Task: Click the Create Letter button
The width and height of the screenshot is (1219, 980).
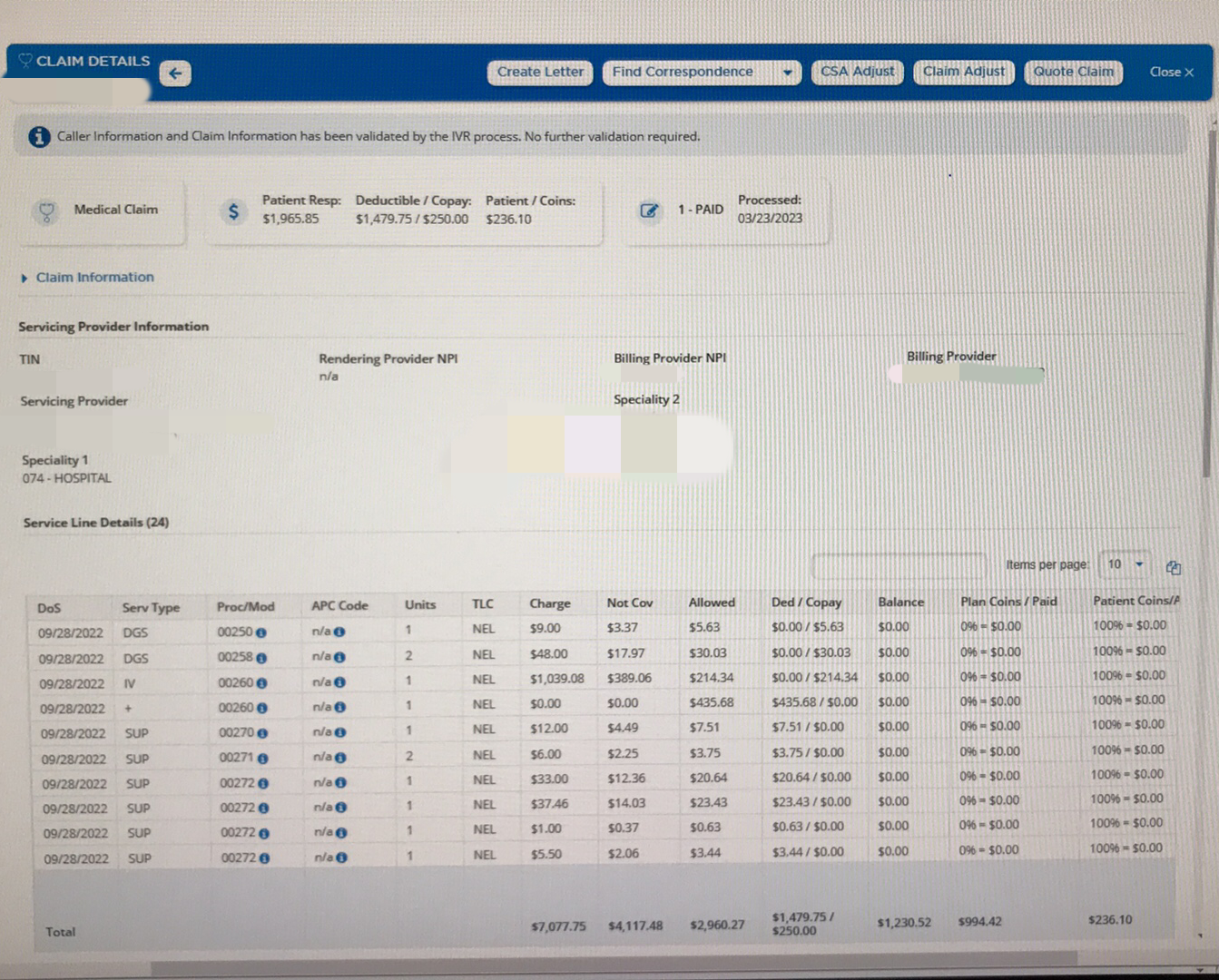Action: tap(540, 73)
